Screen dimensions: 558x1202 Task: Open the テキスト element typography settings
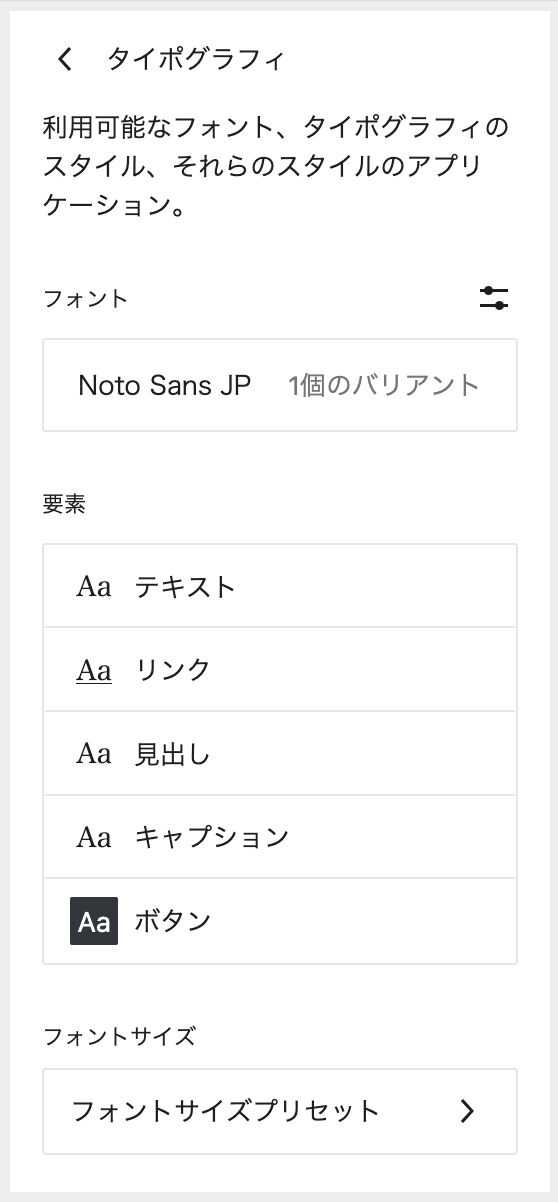click(280, 586)
